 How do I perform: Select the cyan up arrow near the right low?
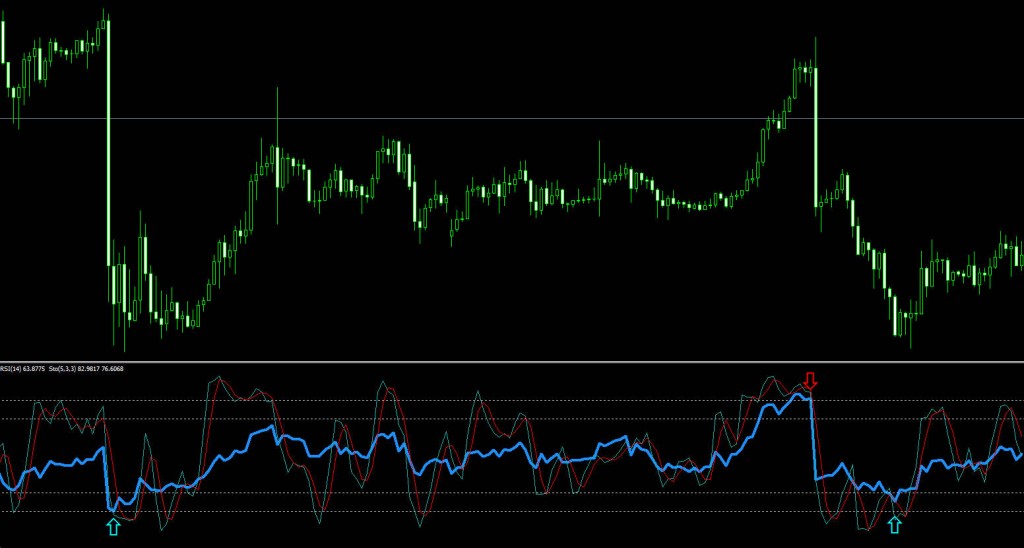pos(895,525)
